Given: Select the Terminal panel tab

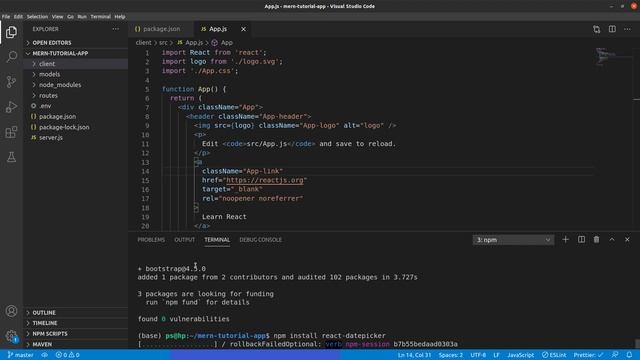Looking at the screenshot, I should pos(217,240).
